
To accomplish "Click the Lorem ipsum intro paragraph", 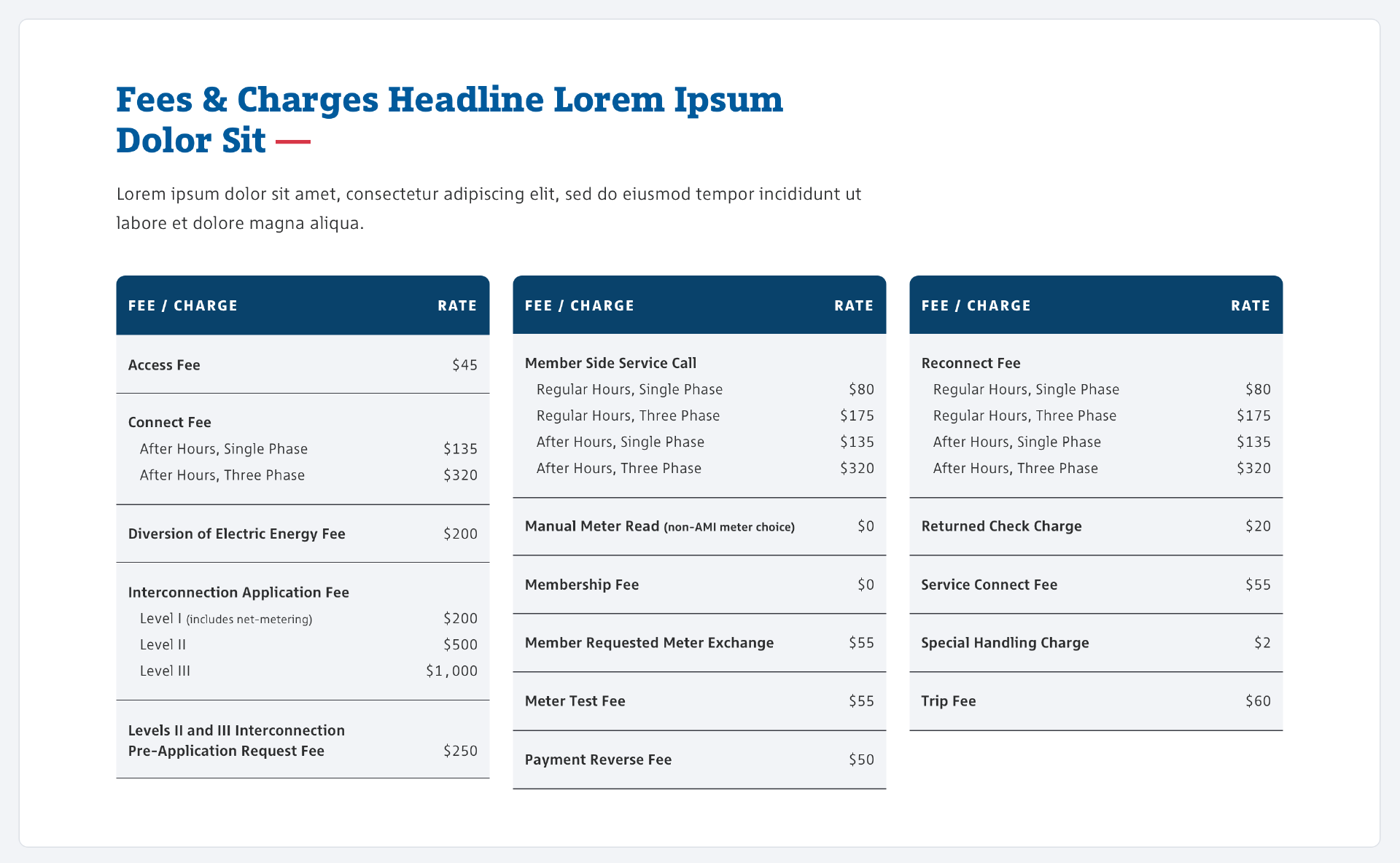I will 489,208.
